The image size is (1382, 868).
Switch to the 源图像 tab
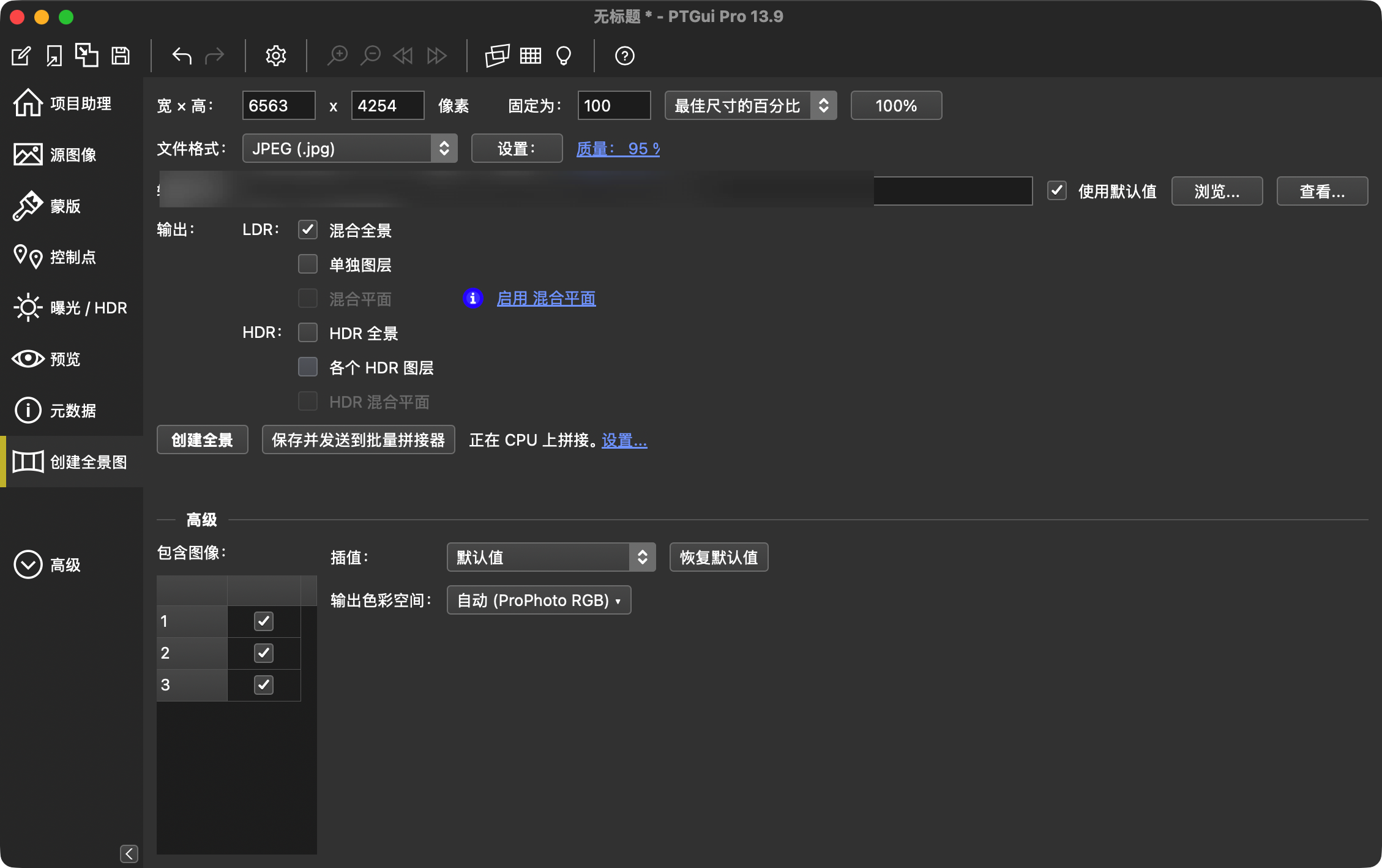click(72, 154)
